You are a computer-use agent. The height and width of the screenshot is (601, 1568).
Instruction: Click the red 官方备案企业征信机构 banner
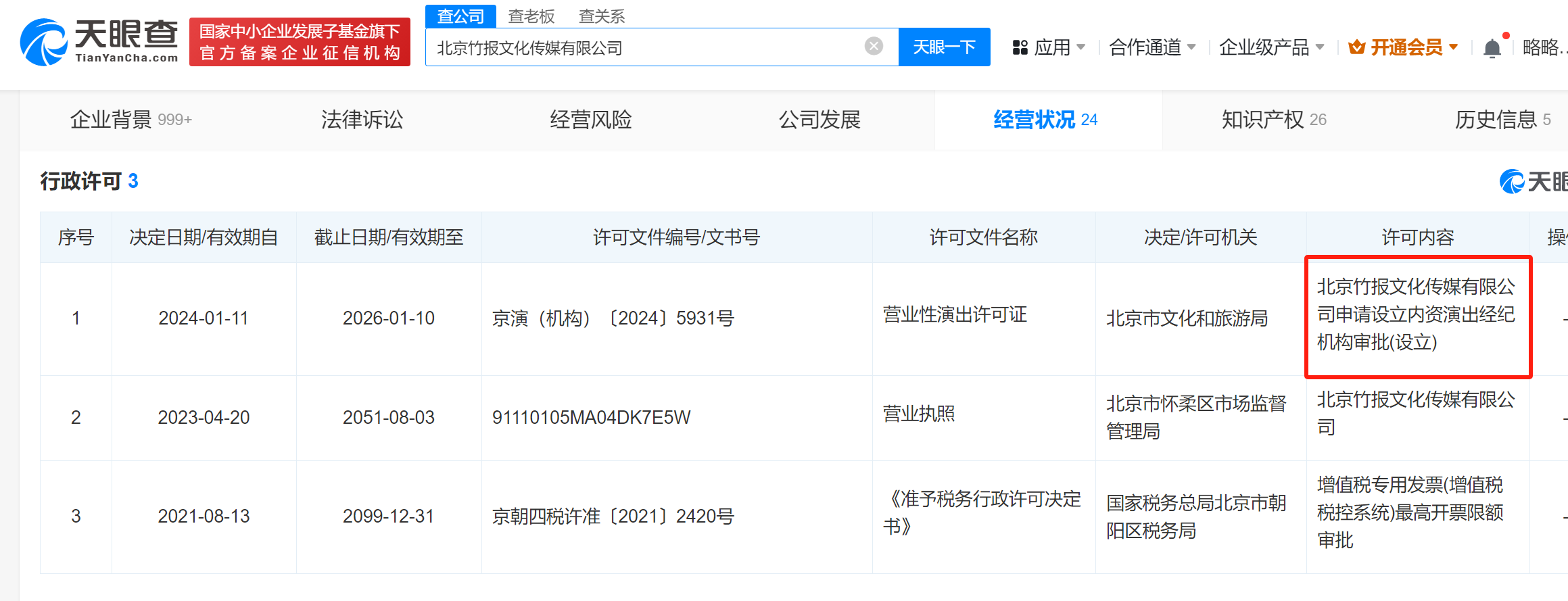click(x=300, y=42)
